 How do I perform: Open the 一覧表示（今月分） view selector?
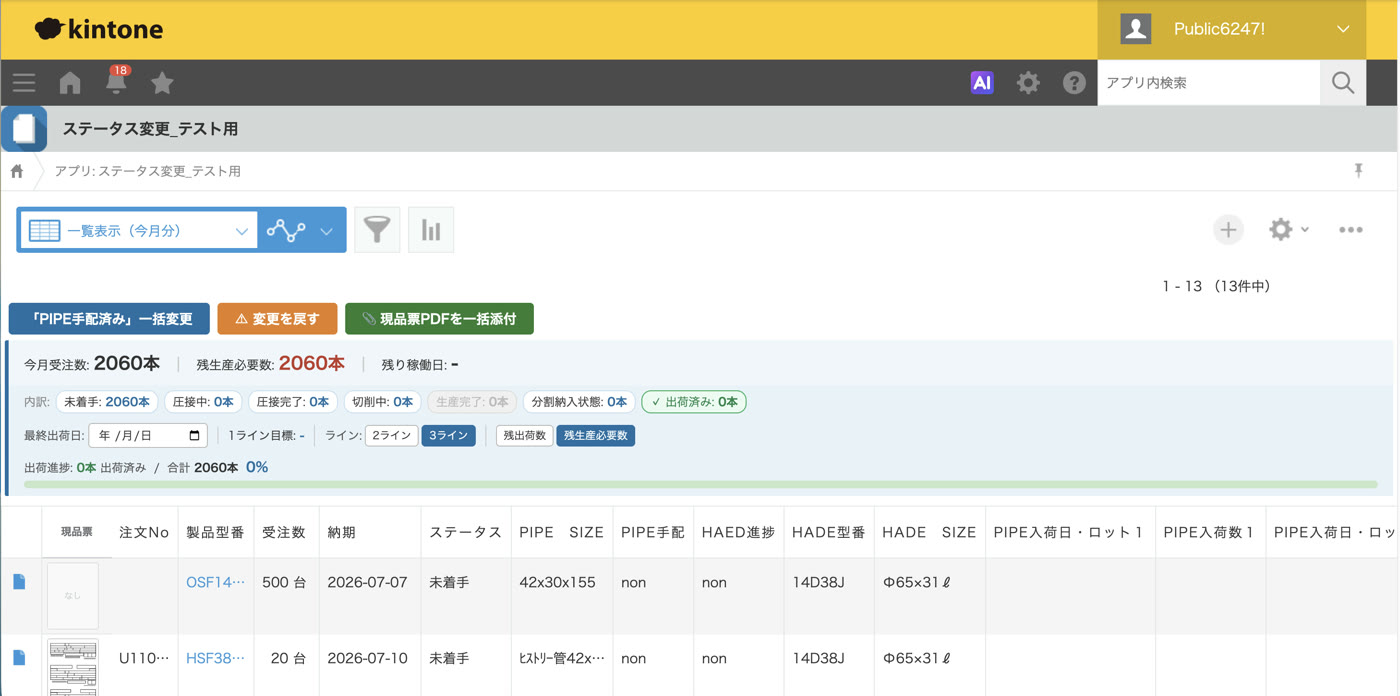138,231
